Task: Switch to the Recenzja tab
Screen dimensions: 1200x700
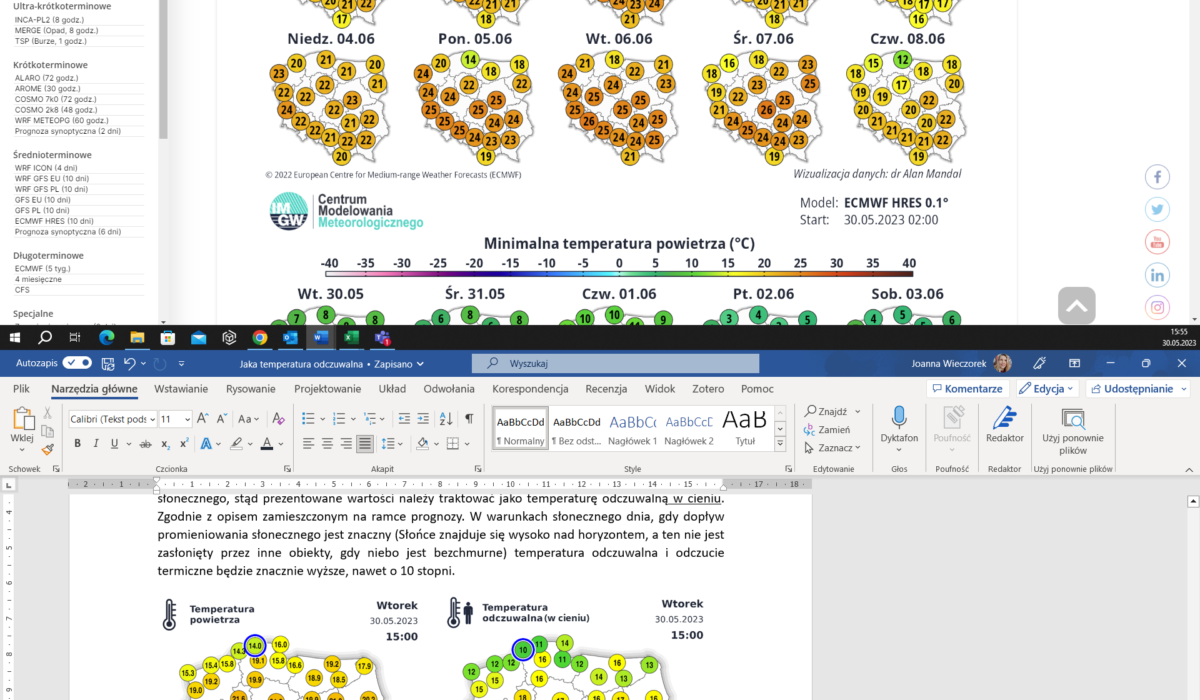Action: [606, 389]
